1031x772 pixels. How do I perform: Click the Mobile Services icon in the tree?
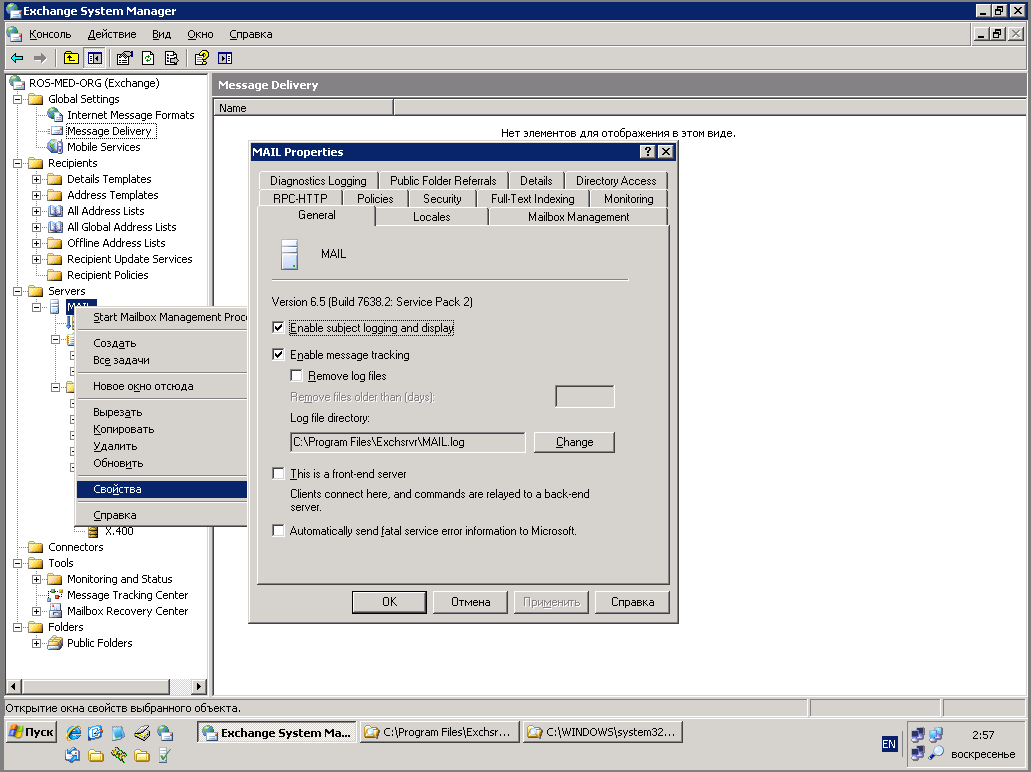pyautogui.click(x=55, y=147)
